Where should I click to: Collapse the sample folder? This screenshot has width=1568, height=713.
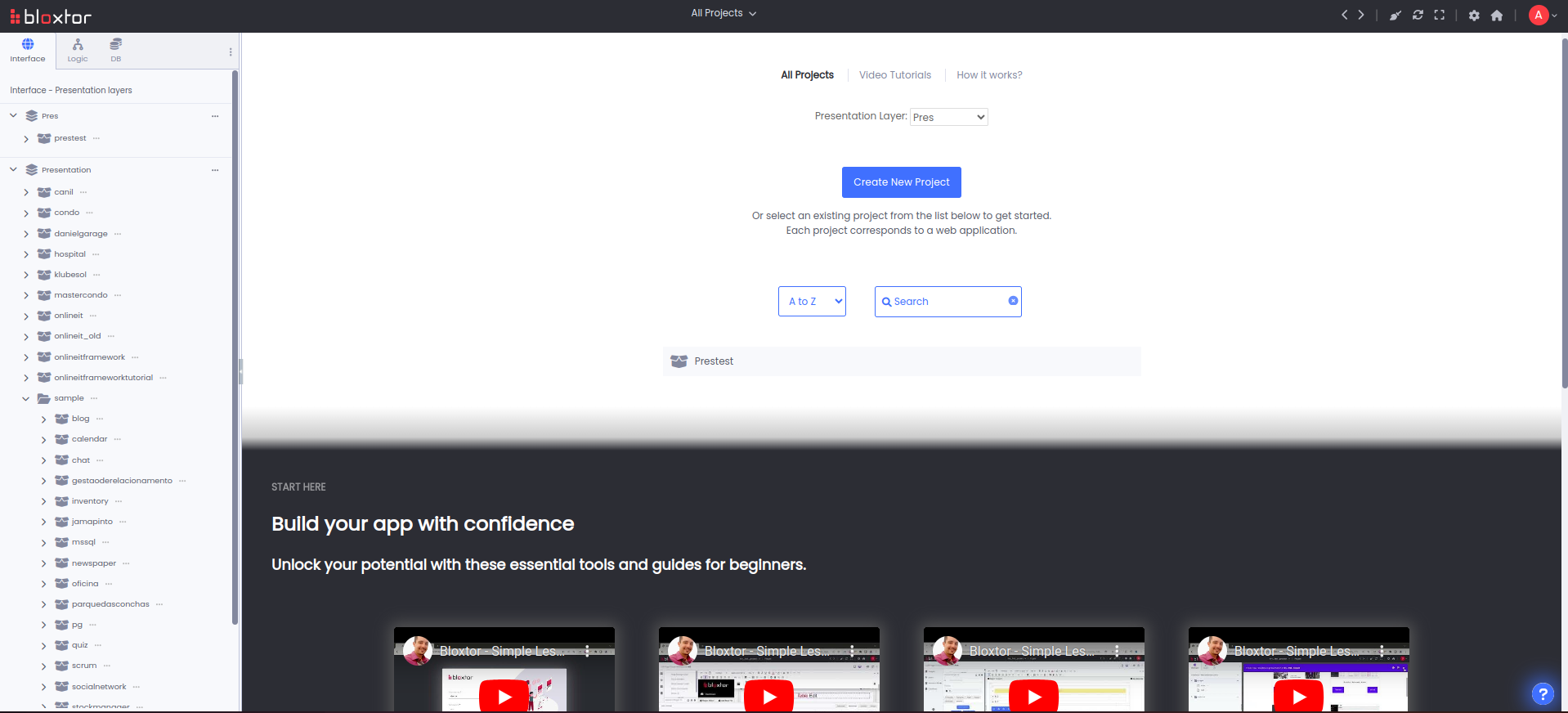(26, 399)
